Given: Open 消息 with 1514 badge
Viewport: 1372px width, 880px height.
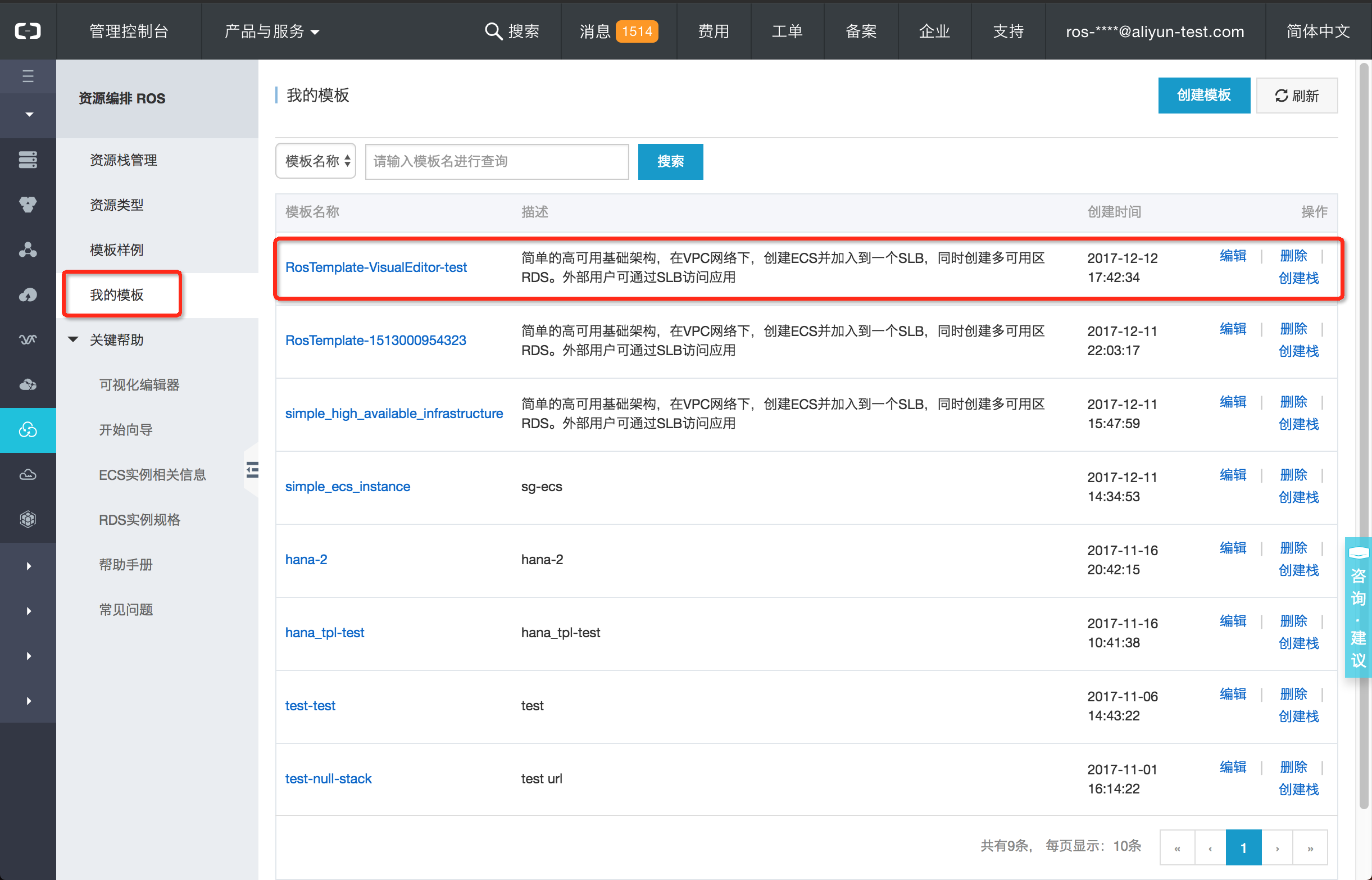Looking at the screenshot, I should tap(619, 31).
